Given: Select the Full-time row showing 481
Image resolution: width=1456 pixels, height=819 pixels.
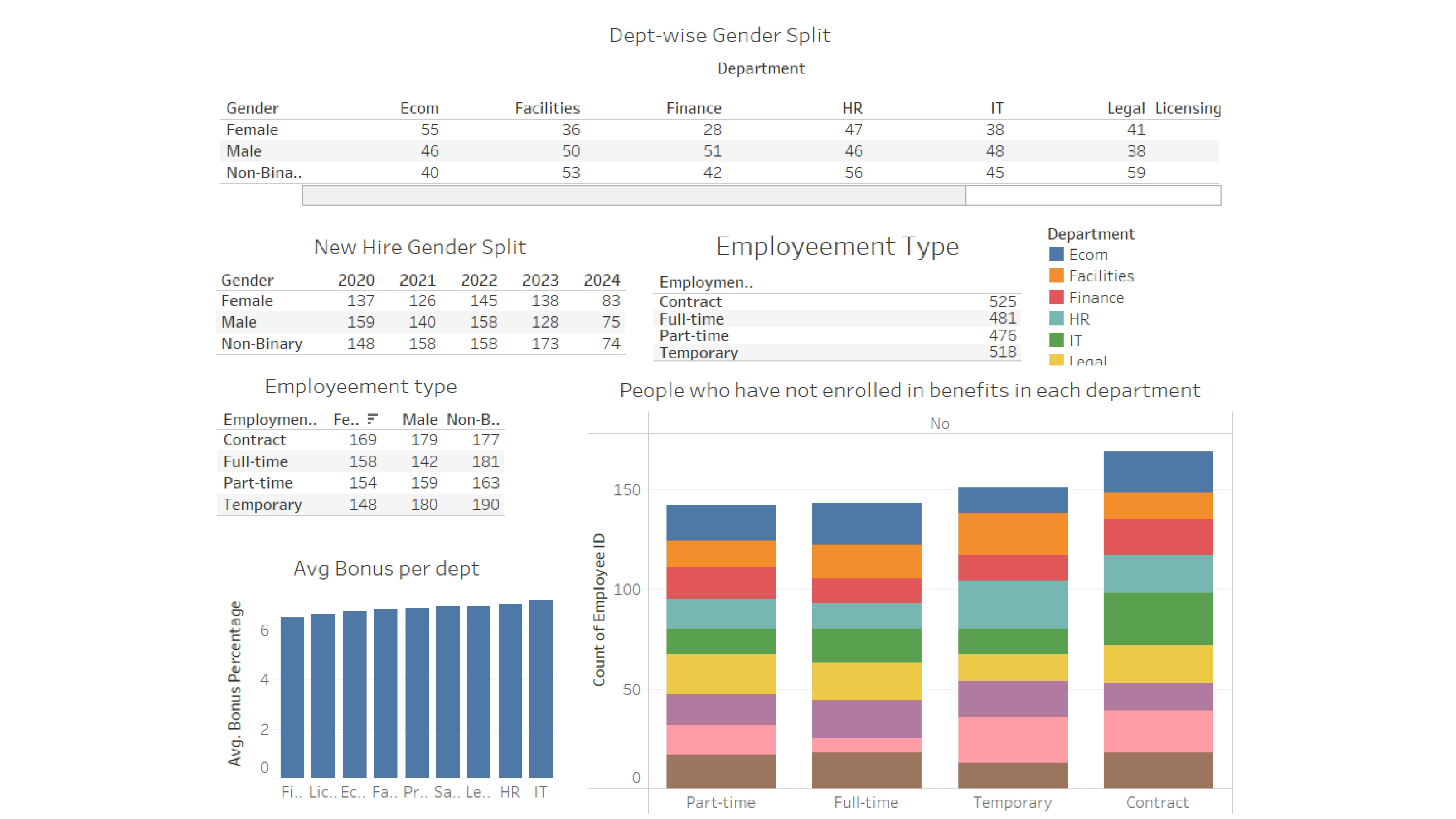Looking at the screenshot, I should [x=837, y=318].
